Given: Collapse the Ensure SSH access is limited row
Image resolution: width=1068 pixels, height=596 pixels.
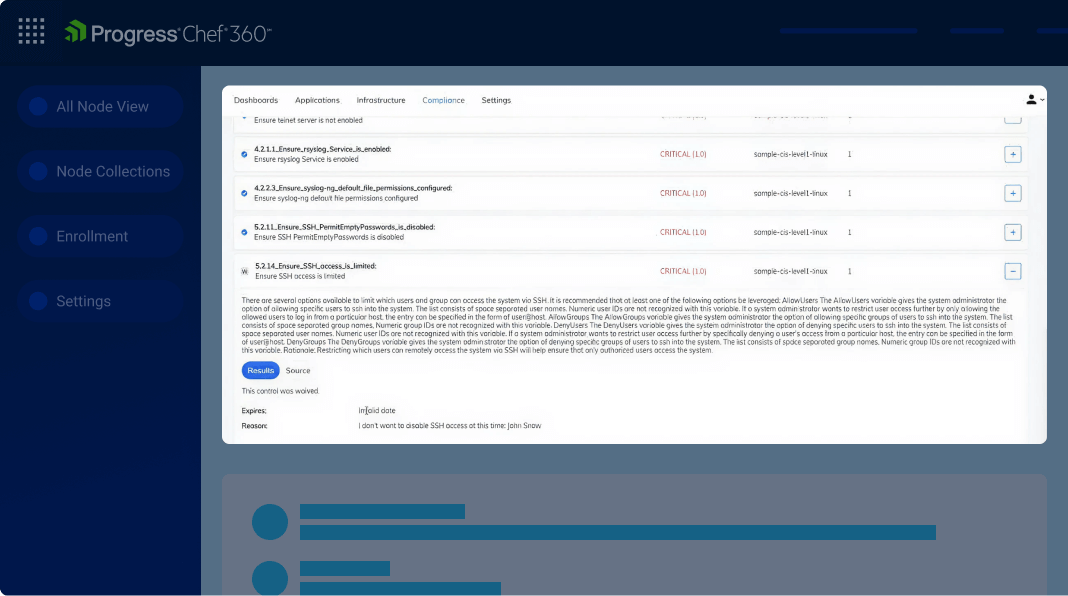Looking at the screenshot, I should pos(1012,271).
